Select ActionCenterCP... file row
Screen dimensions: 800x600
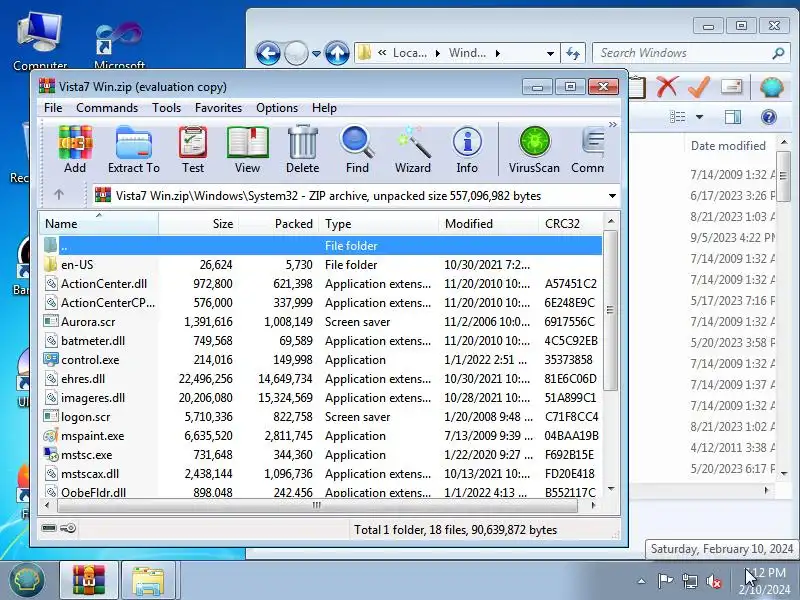tap(322, 303)
